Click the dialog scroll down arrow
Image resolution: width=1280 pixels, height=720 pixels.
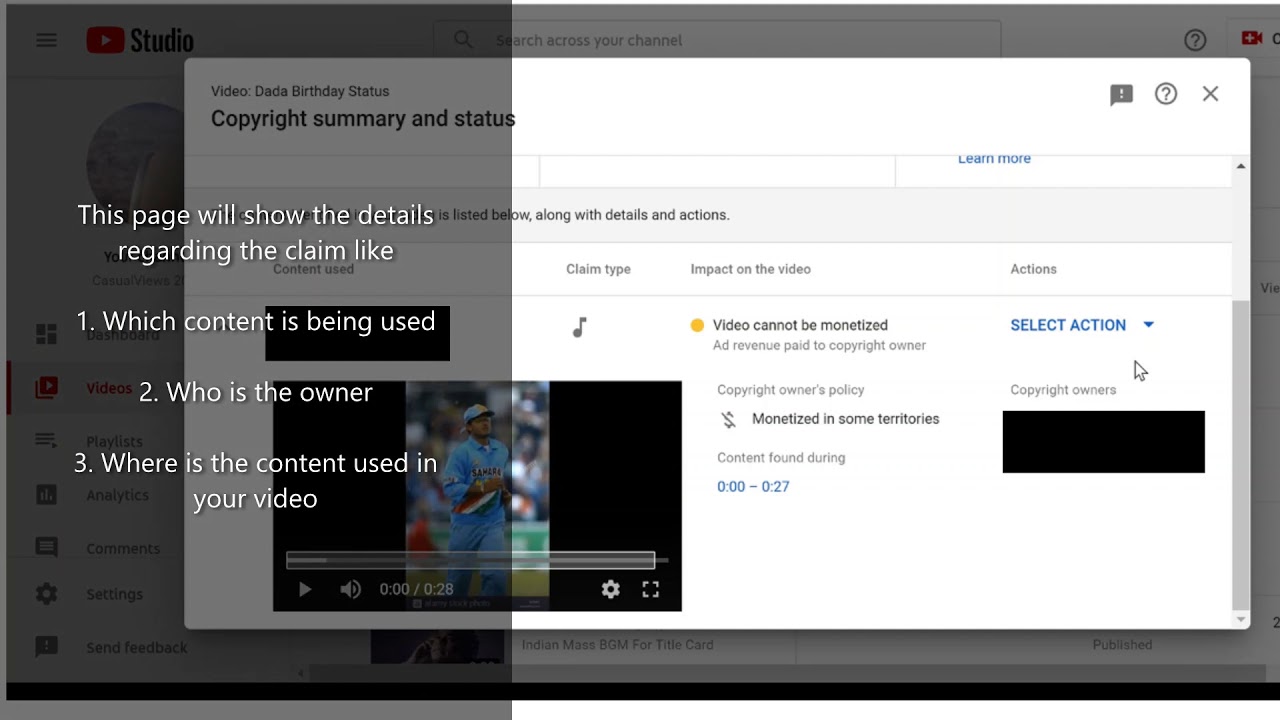pyautogui.click(x=1241, y=620)
